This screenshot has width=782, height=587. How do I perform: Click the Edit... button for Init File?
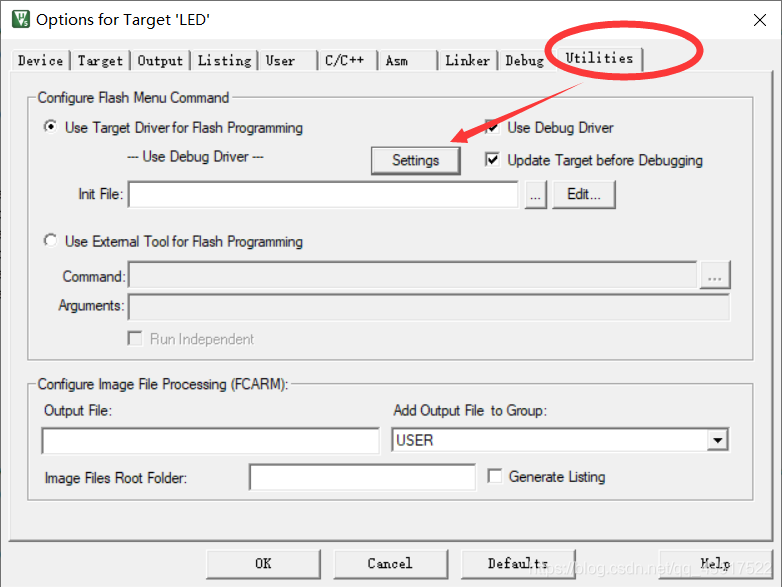pyautogui.click(x=584, y=195)
